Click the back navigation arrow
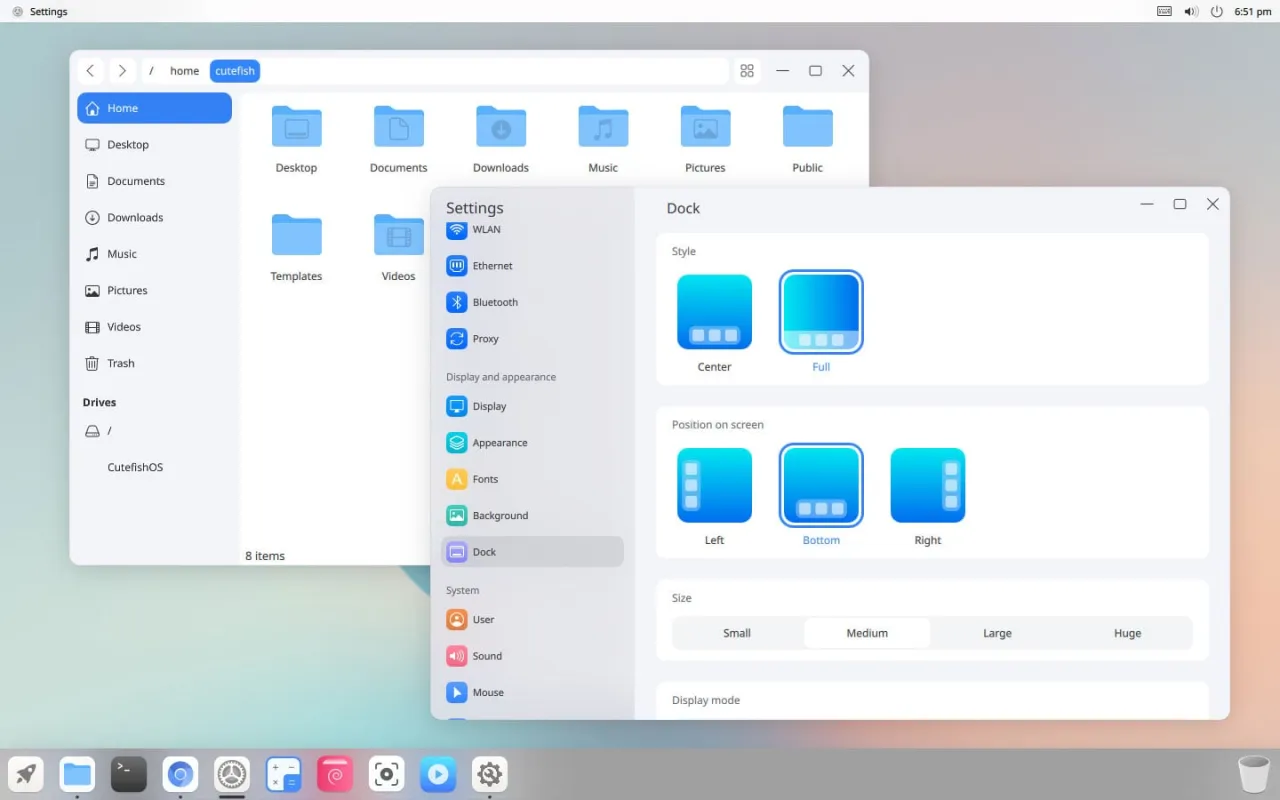Image resolution: width=1280 pixels, height=800 pixels. click(x=90, y=71)
